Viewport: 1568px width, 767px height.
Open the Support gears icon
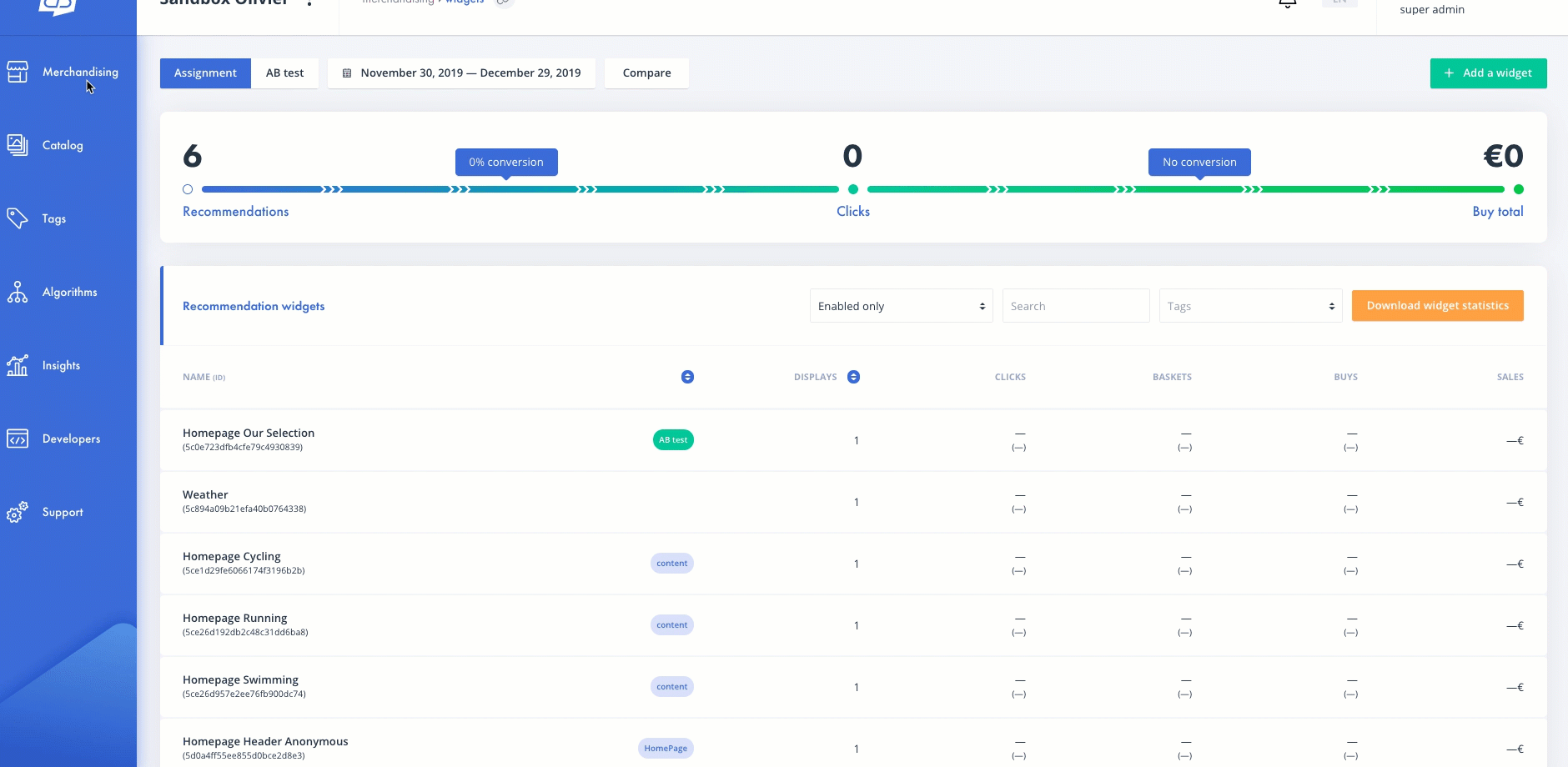coord(18,512)
